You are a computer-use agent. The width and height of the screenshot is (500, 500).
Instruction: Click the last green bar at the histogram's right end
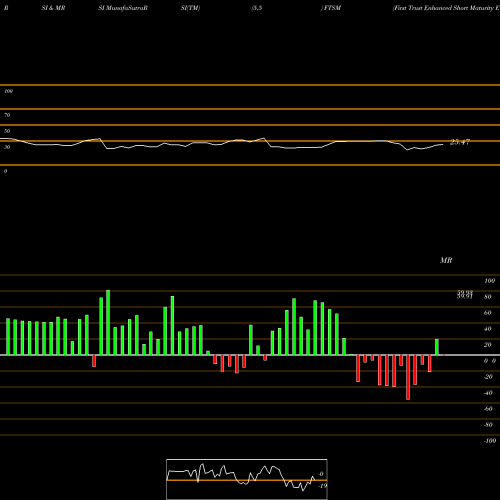437,347
